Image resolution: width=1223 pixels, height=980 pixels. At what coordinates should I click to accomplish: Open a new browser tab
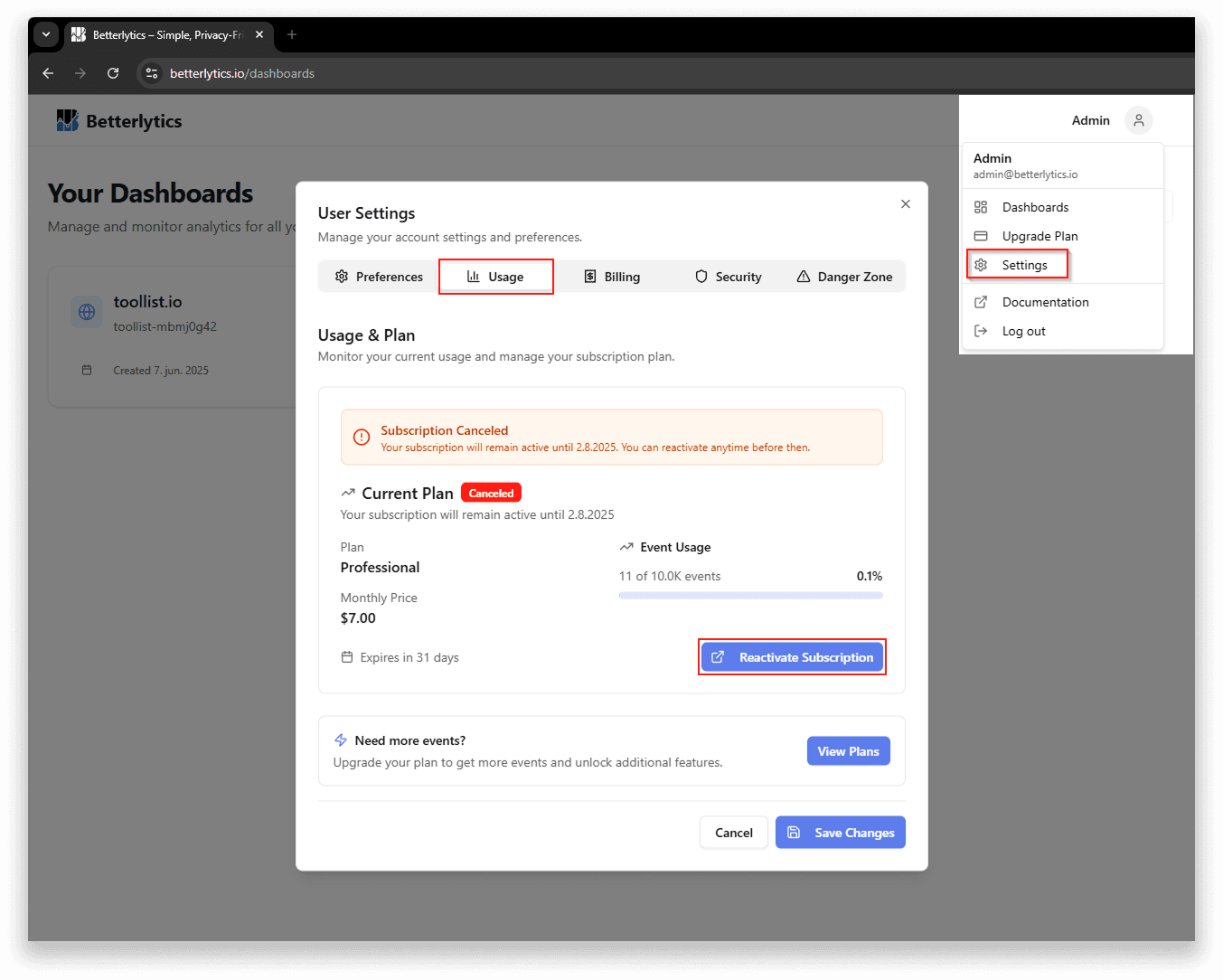[x=291, y=34]
